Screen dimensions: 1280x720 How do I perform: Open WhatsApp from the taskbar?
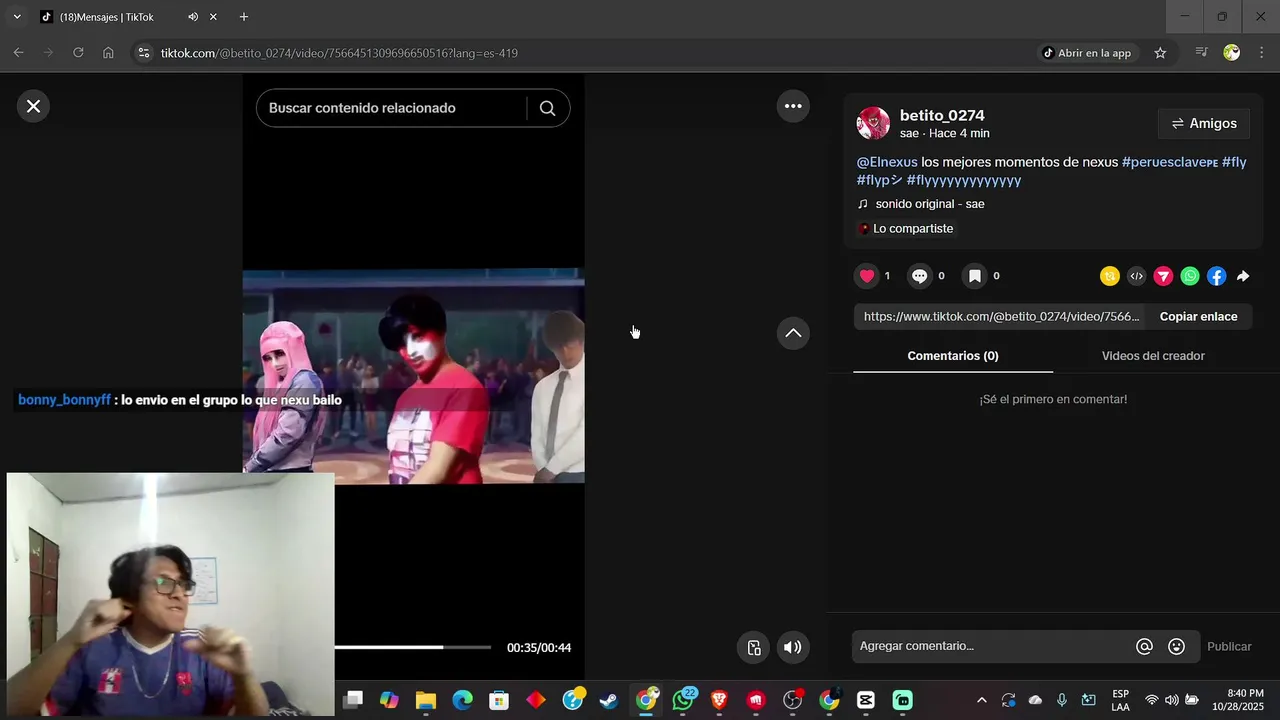click(683, 700)
